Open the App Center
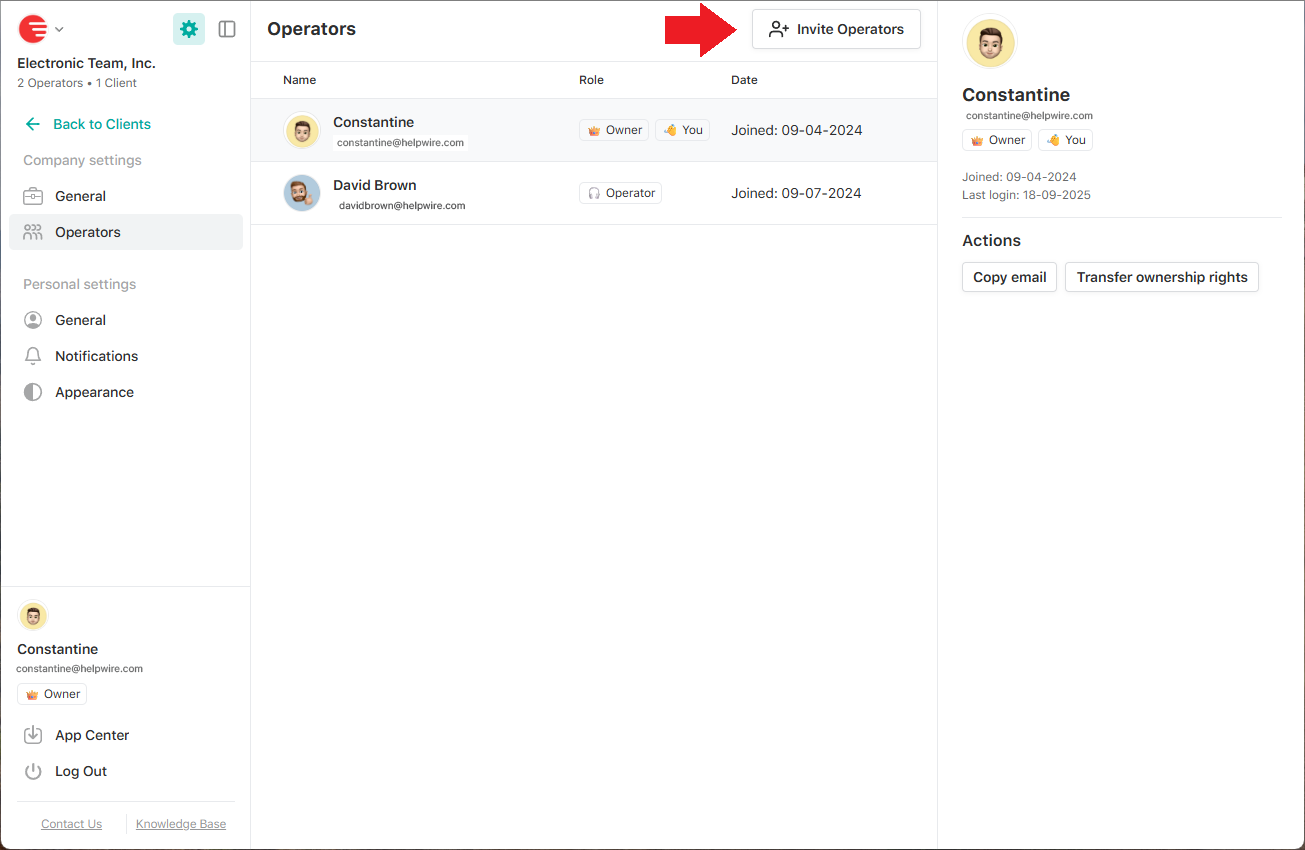Screen dimensions: 1305x850 [x=92, y=735]
